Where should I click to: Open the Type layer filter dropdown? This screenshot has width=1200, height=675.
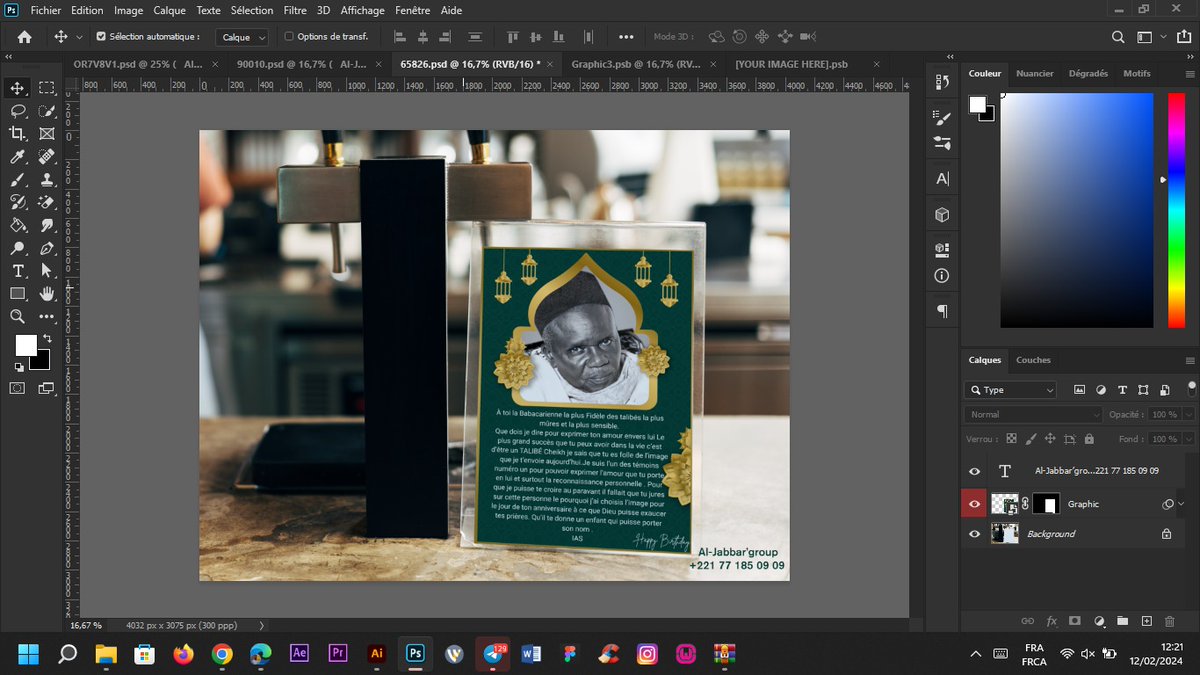click(x=1011, y=390)
